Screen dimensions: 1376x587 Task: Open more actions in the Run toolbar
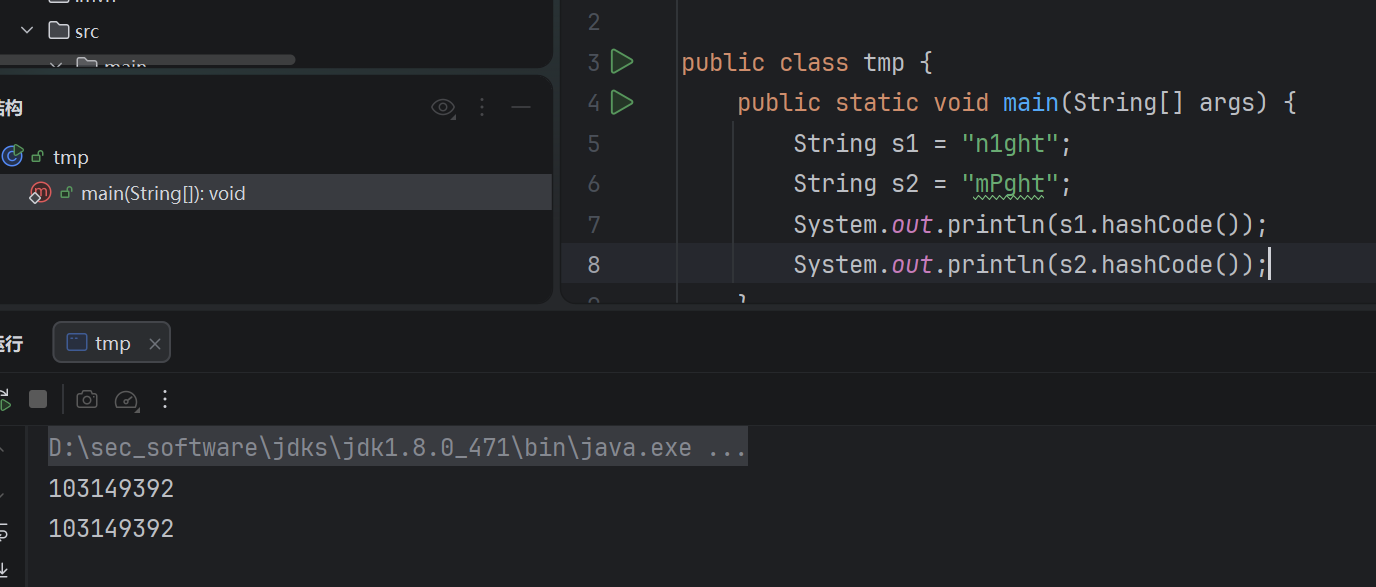point(166,400)
